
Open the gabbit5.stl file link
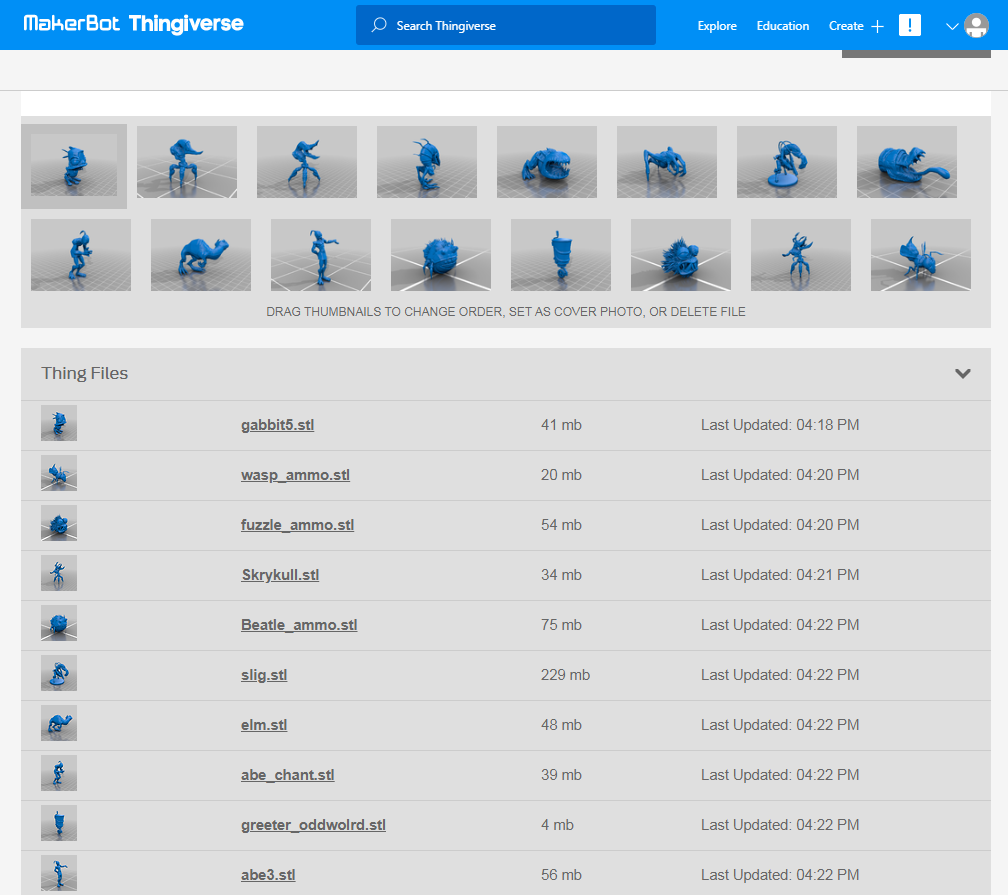click(278, 425)
